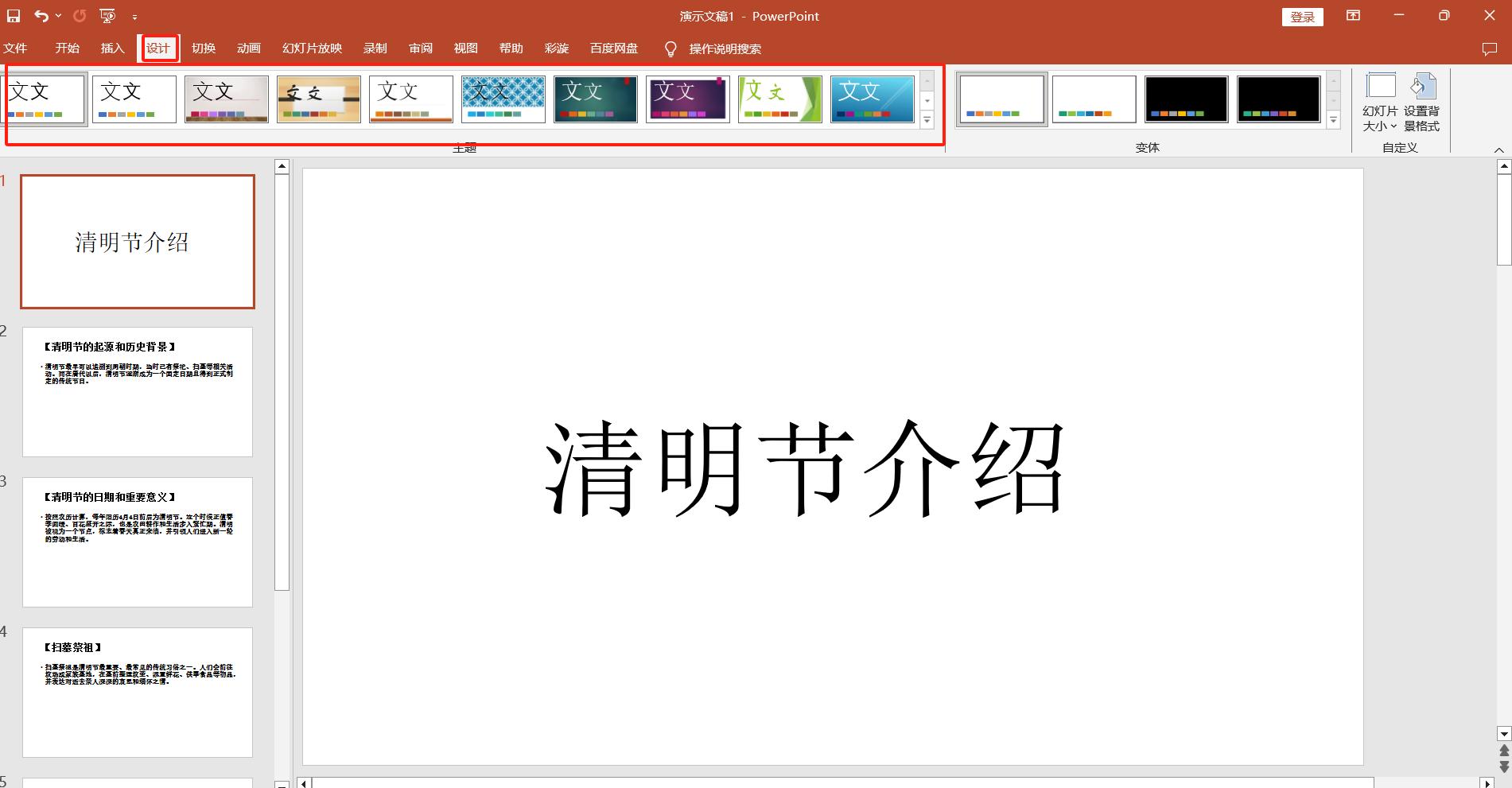Switch to the 百度网盘 tab
The height and width of the screenshot is (788, 1512).
[613, 49]
